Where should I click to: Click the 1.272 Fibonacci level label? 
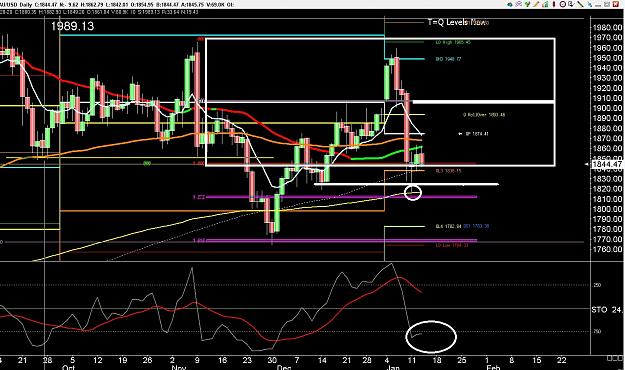pos(199,197)
